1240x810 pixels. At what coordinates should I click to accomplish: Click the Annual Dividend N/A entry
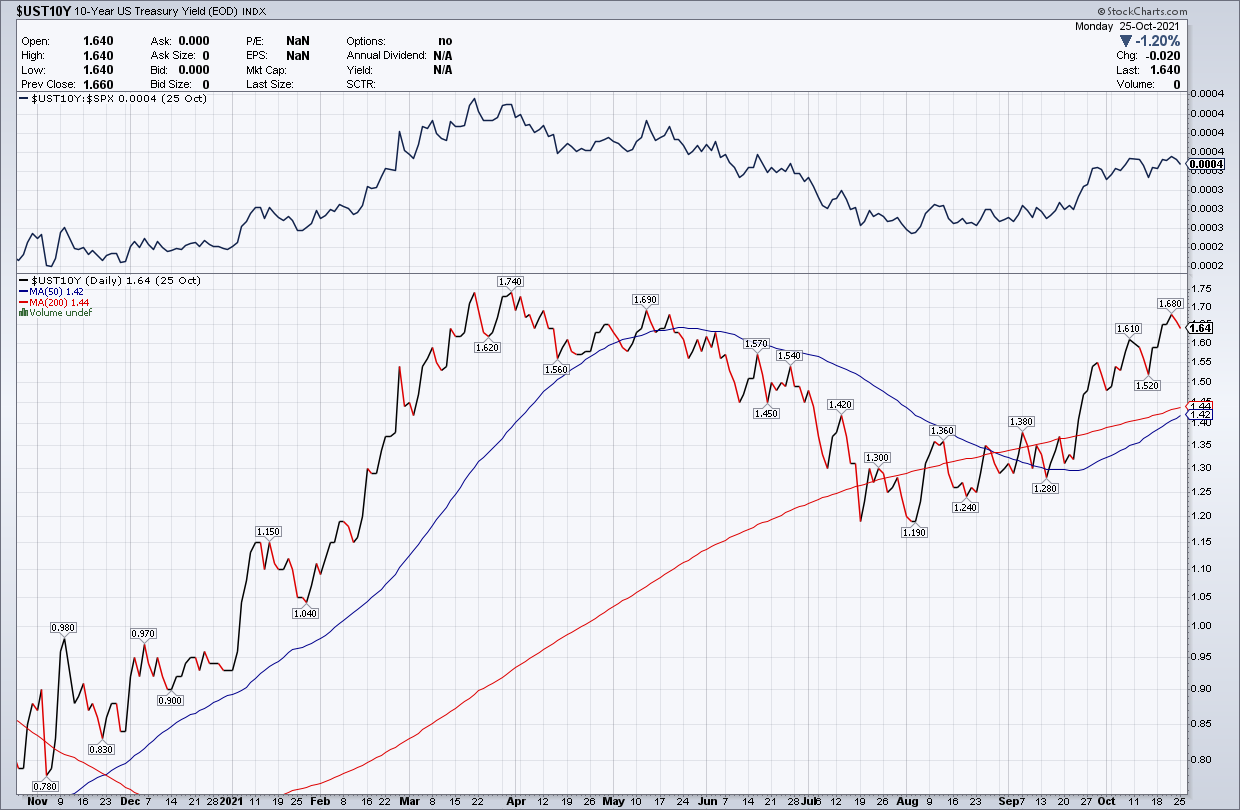coord(399,56)
